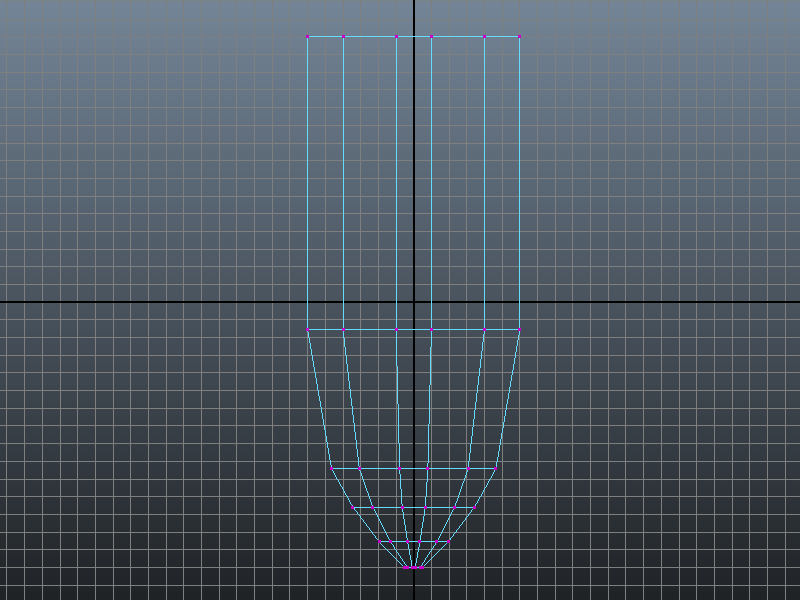Click the second vertex from left on top edge
The height and width of the screenshot is (600, 800).
[x=343, y=37]
